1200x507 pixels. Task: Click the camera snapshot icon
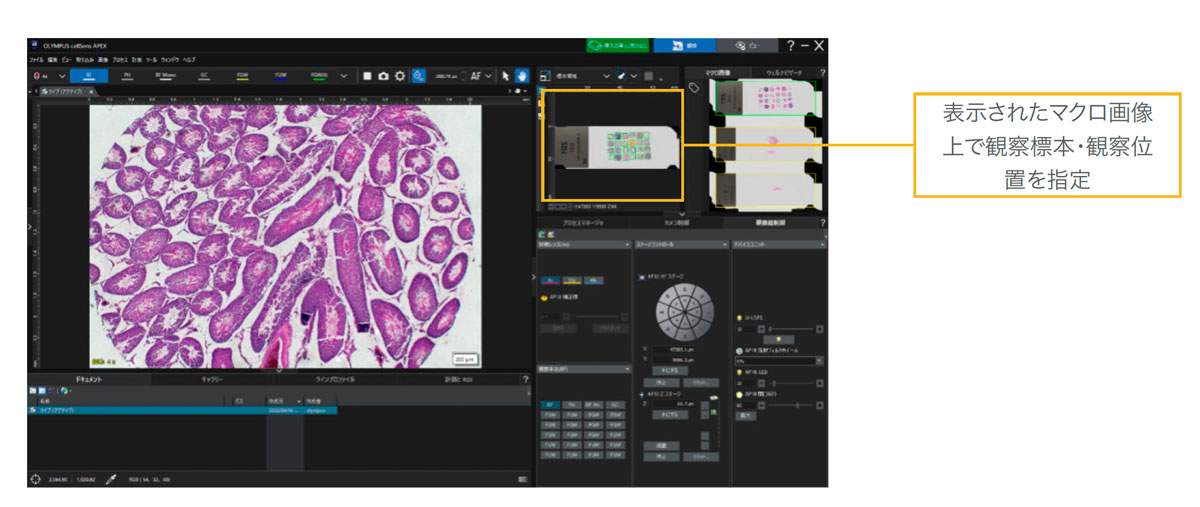(x=383, y=75)
